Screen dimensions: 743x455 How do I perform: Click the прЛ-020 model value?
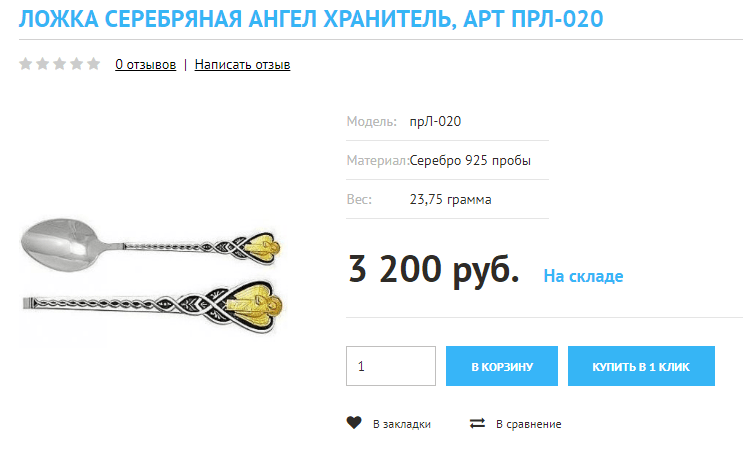(435, 121)
